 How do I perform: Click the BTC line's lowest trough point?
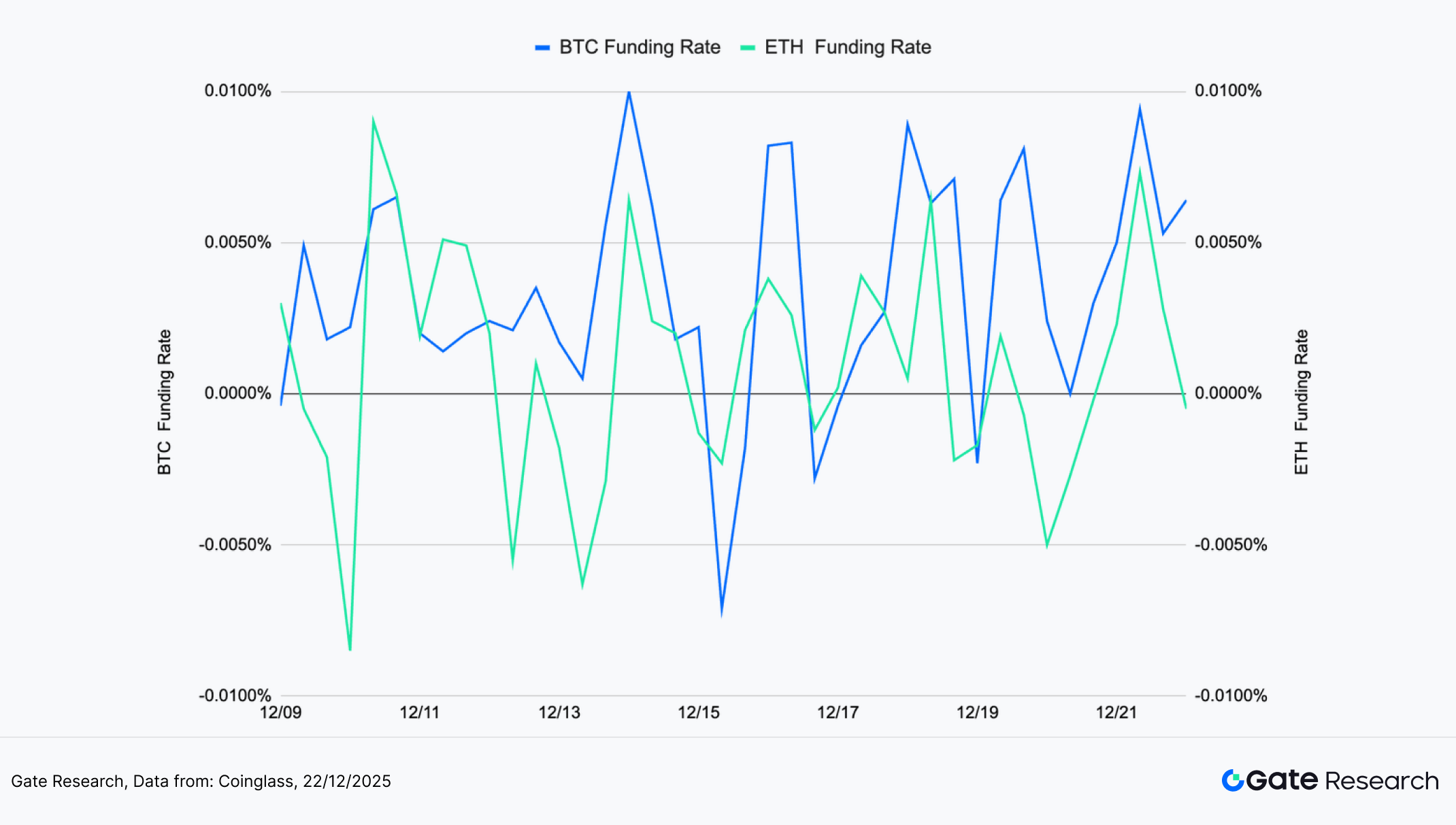(721, 613)
